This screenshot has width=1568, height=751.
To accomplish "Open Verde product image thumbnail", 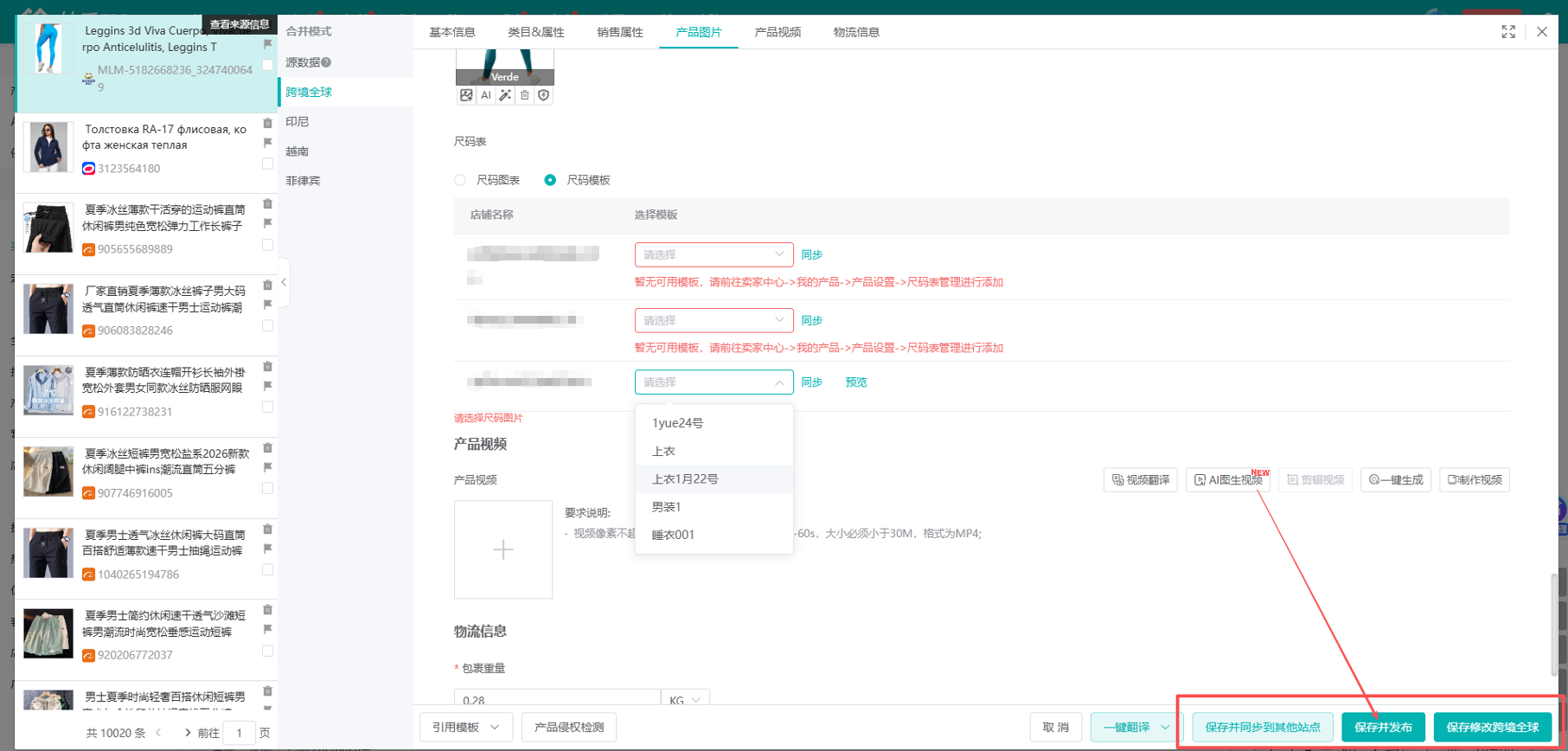I will [x=505, y=67].
